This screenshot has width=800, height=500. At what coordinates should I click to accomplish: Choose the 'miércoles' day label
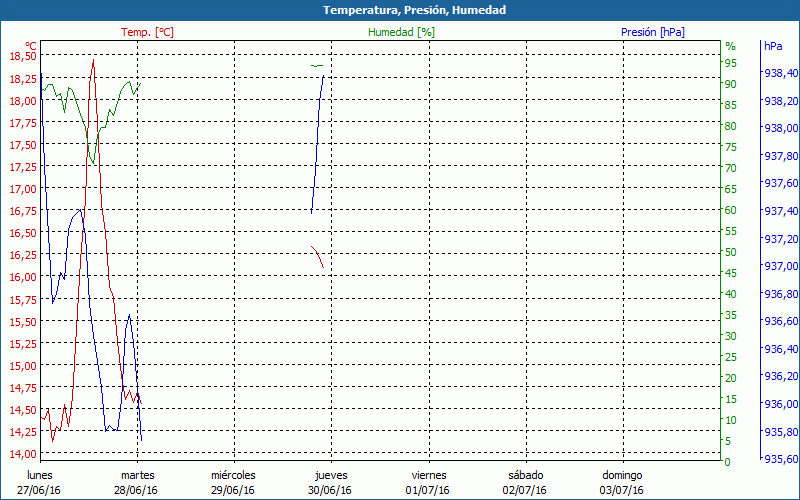point(234,475)
